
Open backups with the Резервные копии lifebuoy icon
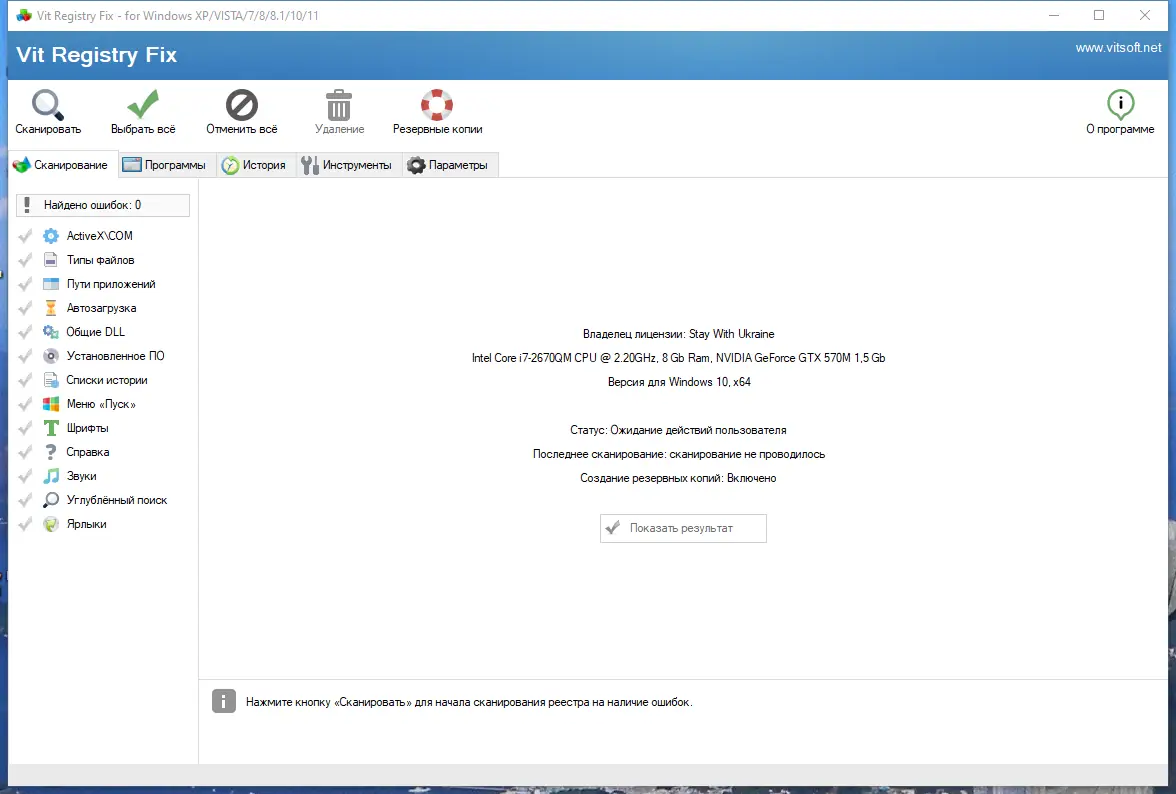[436, 102]
